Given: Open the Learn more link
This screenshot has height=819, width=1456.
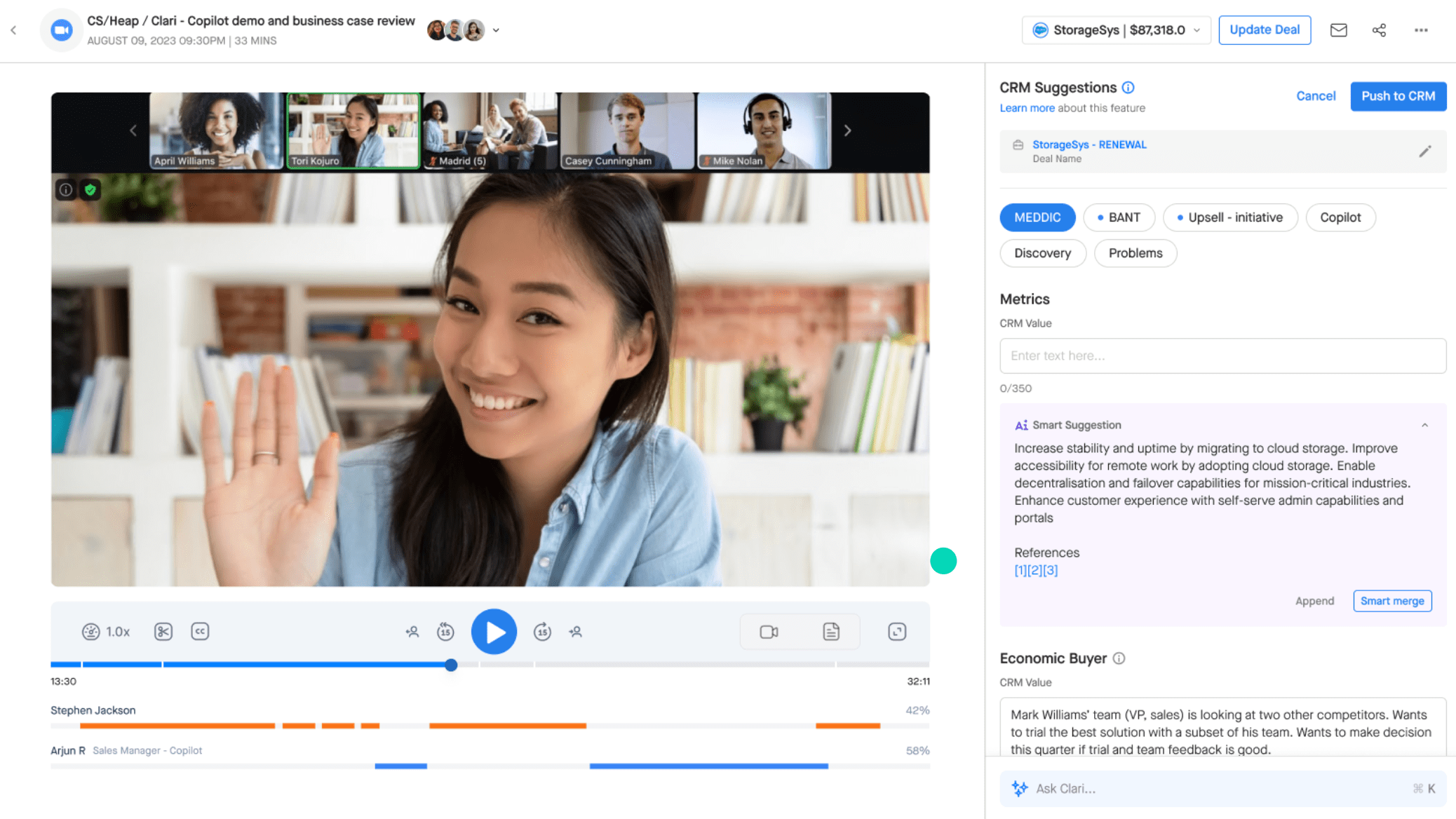Looking at the screenshot, I should pyautogui.click(x=1027, y=107).
